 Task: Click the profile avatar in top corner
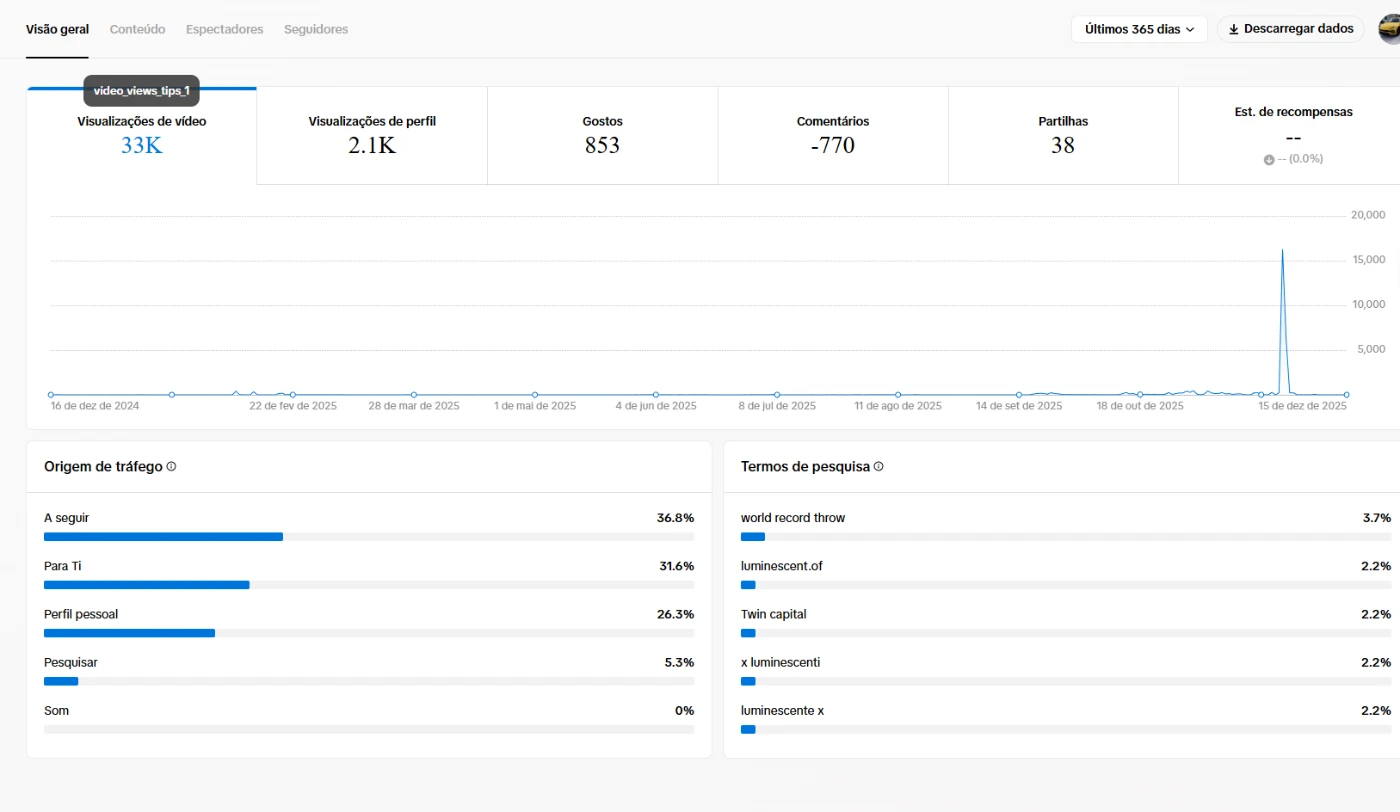click(1390, 30)
